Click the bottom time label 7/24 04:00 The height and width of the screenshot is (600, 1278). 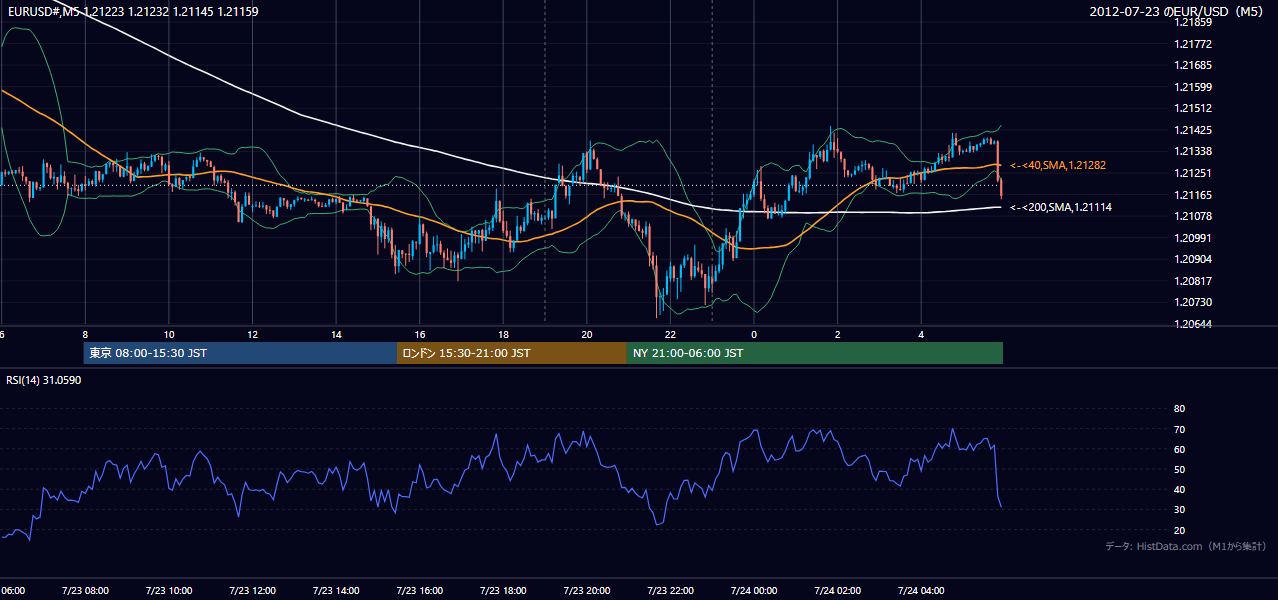point(921,591)
